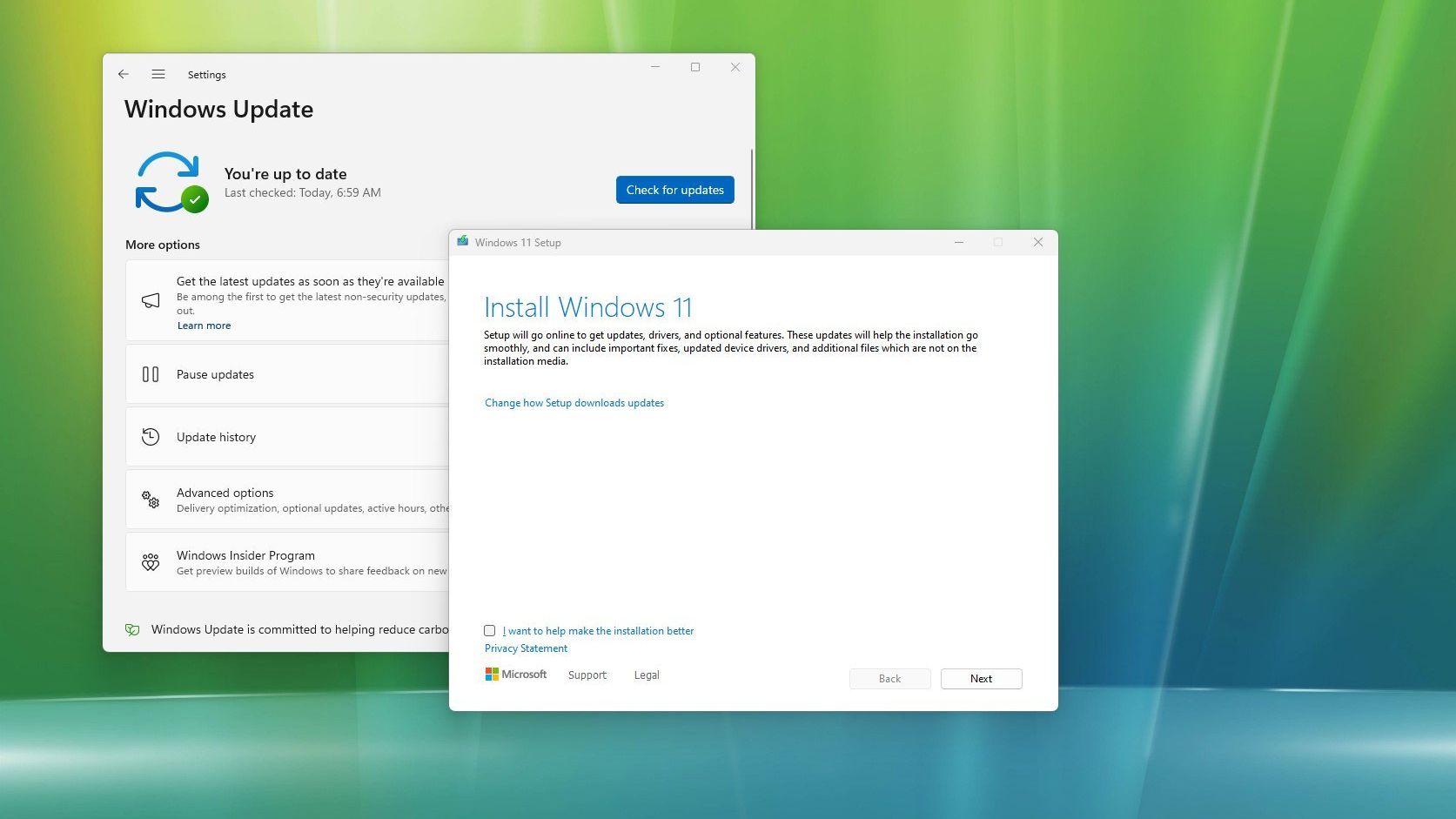1456x819 pixels.
Task: Open the Settings hamburger navigation menu
Action: click(x=158, y=74)
